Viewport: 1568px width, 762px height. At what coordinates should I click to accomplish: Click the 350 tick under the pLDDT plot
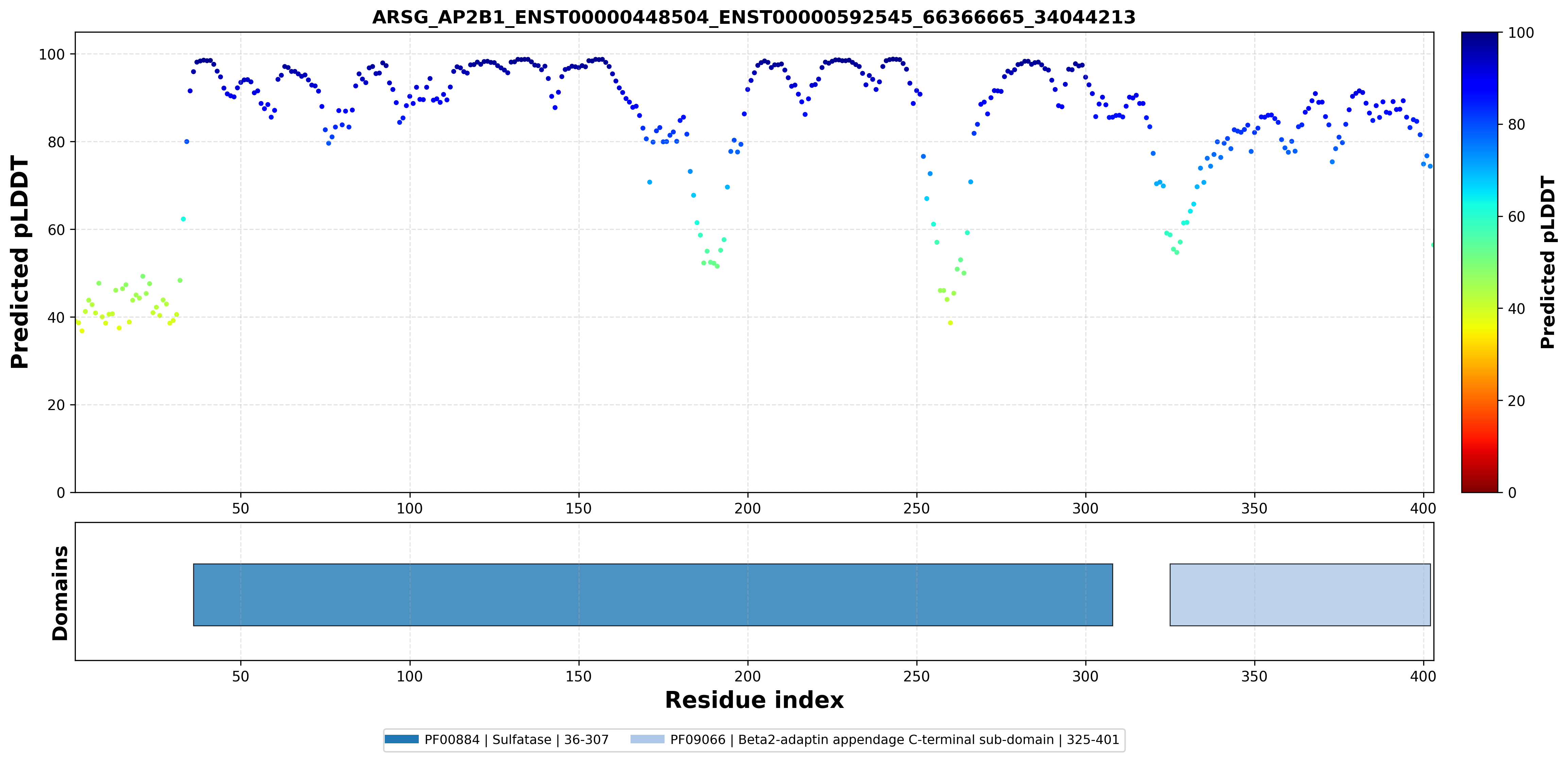(x=1254, y=508)
